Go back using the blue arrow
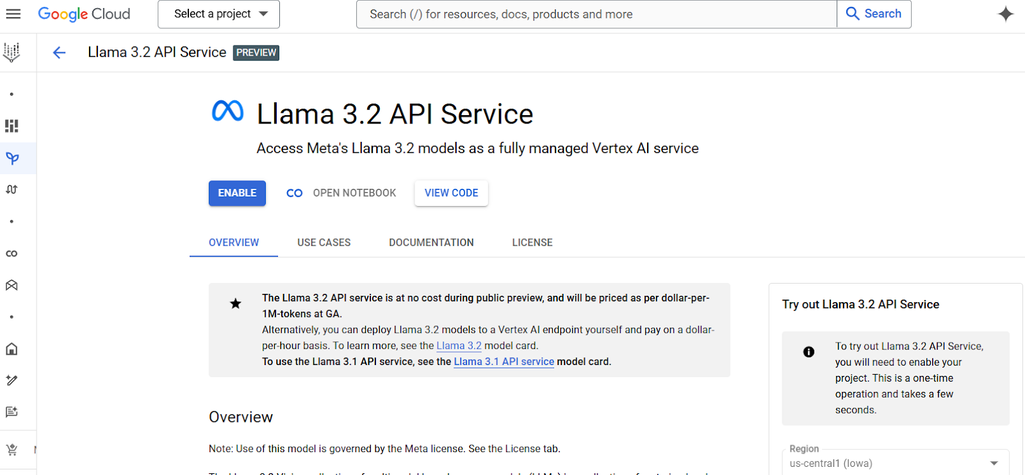This screenshot has width=1025, height=475. coord(59,53)
